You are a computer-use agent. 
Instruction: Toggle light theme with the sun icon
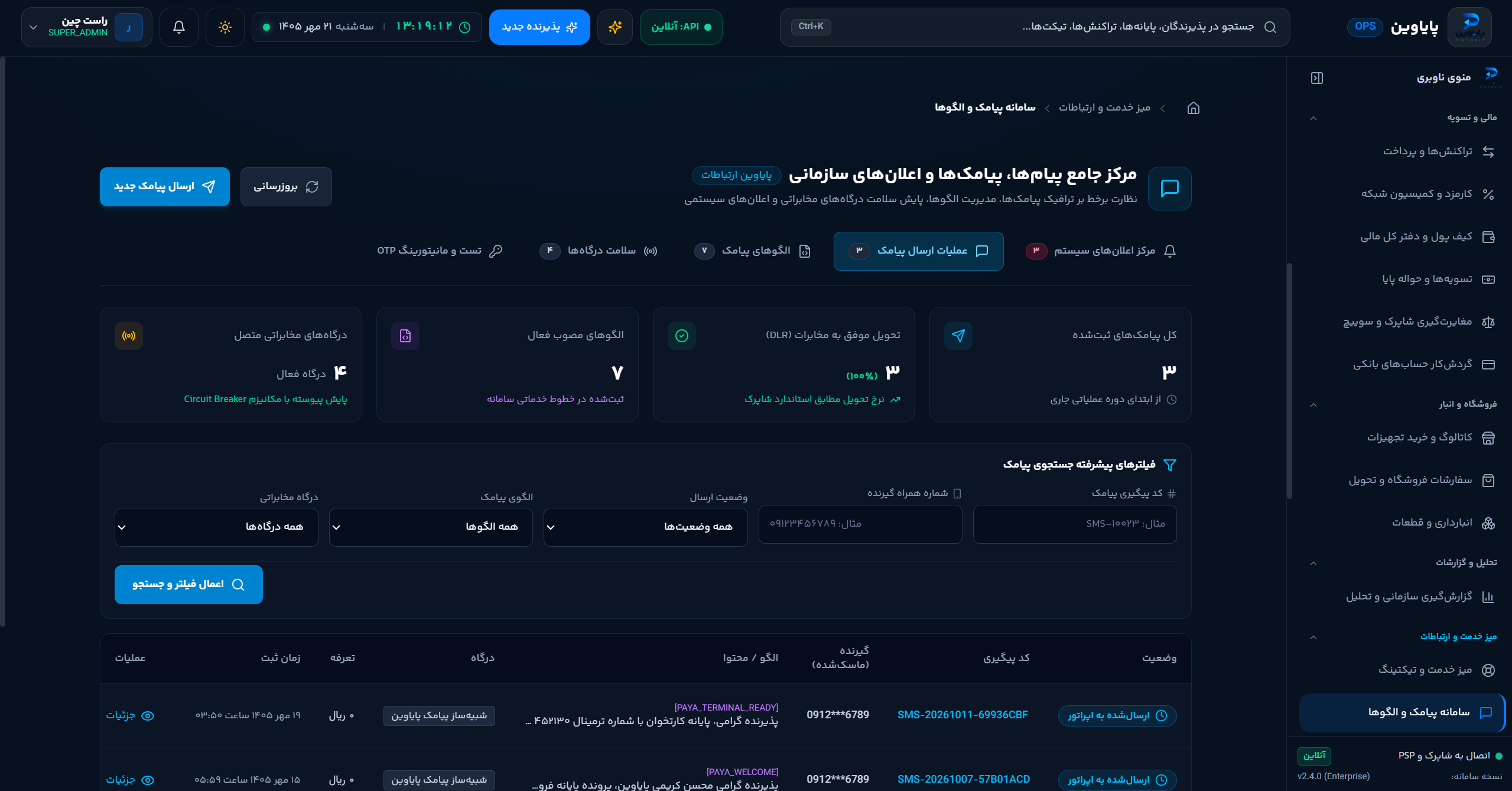[225, 27]
